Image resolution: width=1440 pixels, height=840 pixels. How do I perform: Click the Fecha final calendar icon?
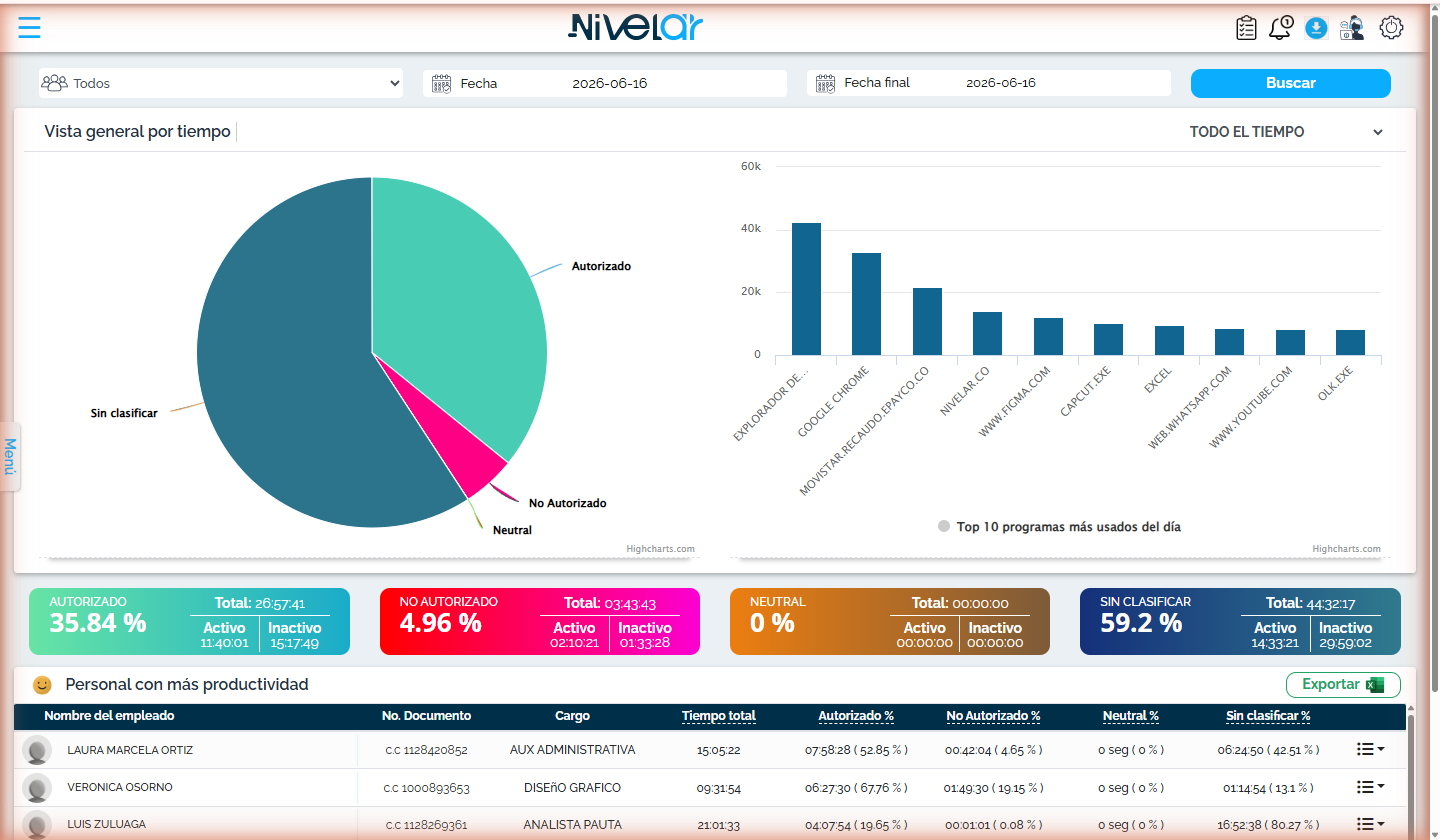pyautogui.click(x=825, y=83)
